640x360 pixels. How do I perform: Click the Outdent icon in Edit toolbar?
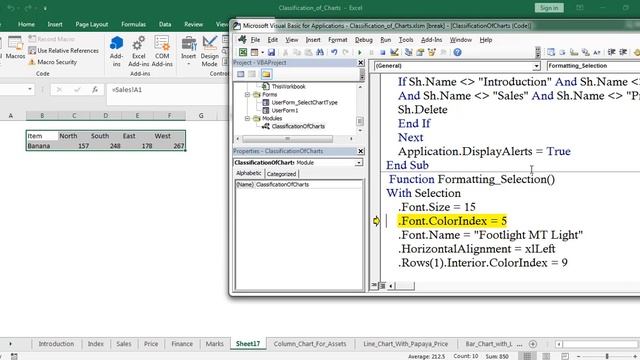click(623, 52)
